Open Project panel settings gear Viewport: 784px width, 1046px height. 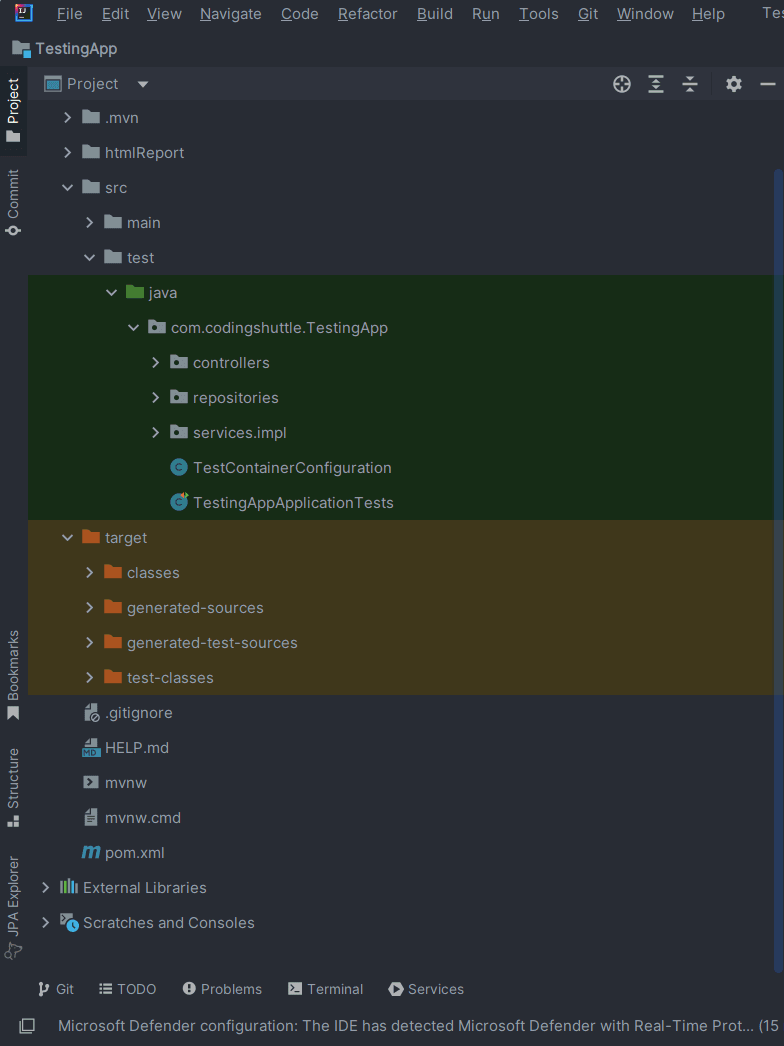tap(734, 84)
